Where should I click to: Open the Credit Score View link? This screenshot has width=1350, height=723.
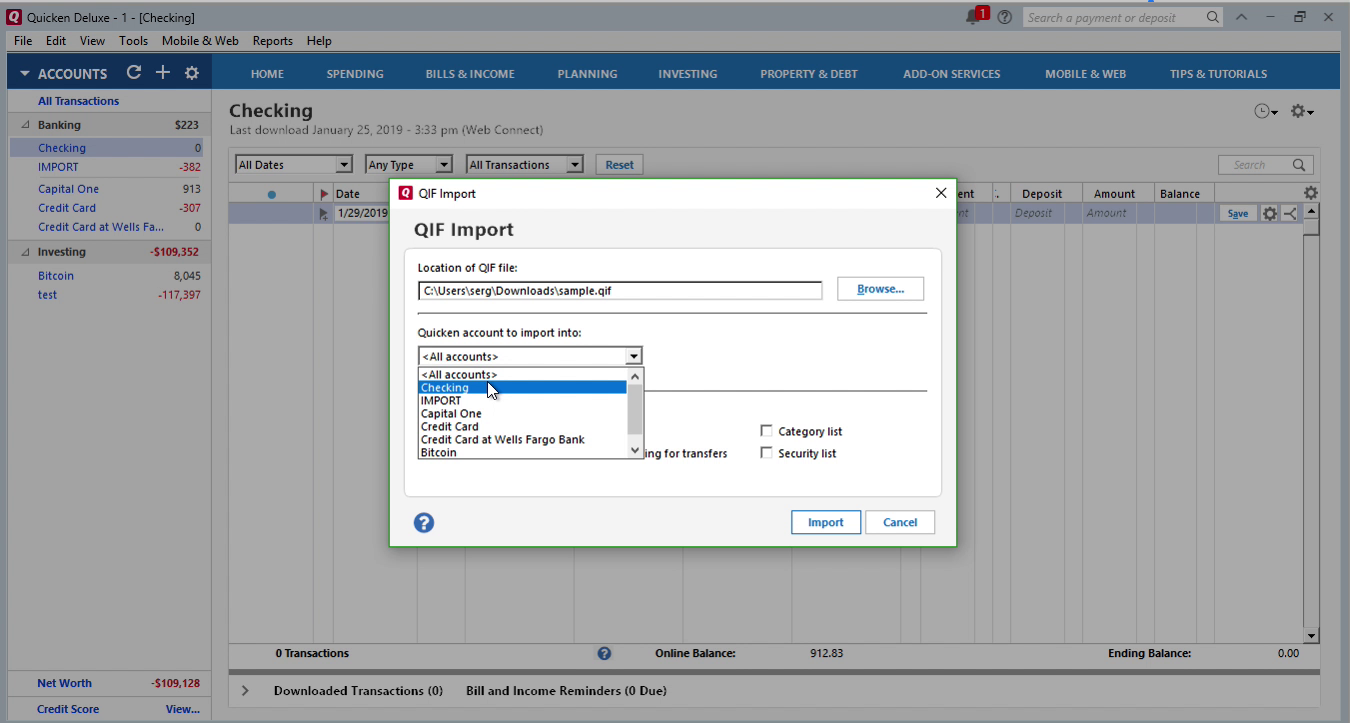point(183,709)
